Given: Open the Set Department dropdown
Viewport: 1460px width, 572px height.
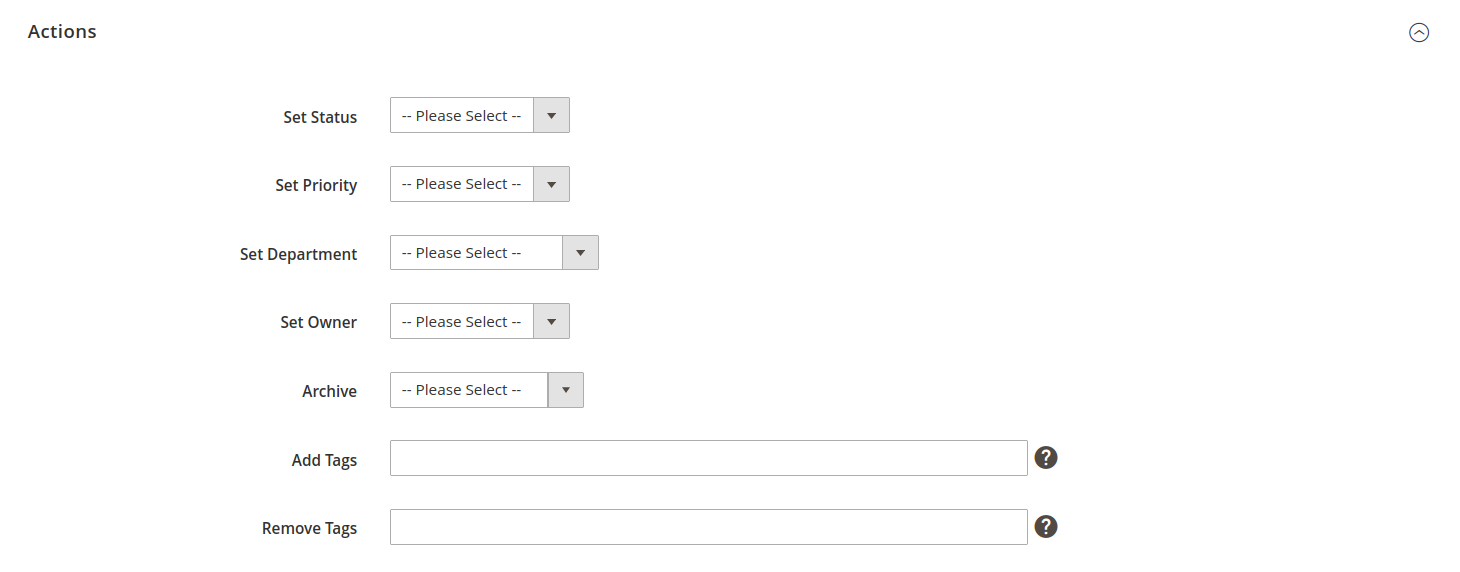Looking at the screenshot, I should pyautogui.click(x=493, y=254).
